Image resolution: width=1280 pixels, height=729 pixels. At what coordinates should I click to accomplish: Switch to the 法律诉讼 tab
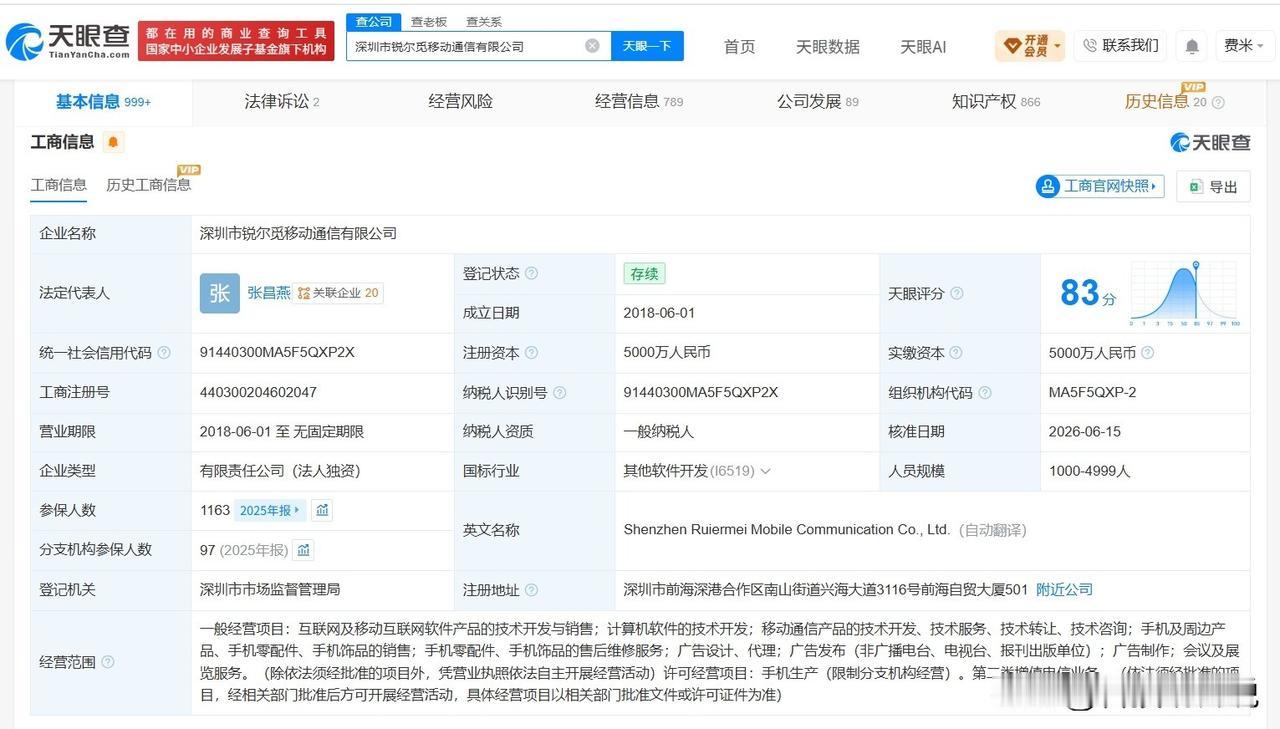click(x=282, y=101)
